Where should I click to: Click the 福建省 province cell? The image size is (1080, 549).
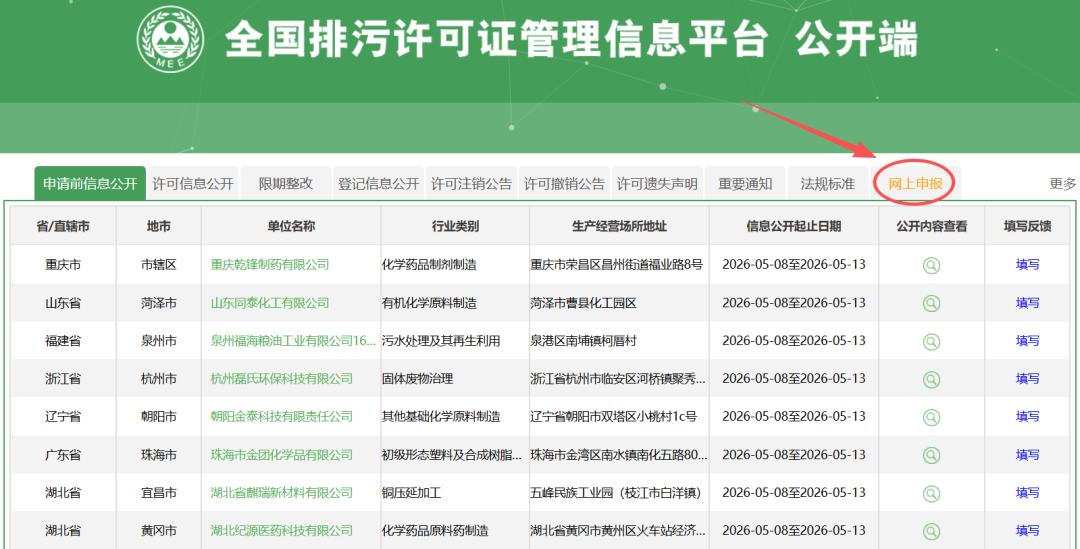click(63, 340)
